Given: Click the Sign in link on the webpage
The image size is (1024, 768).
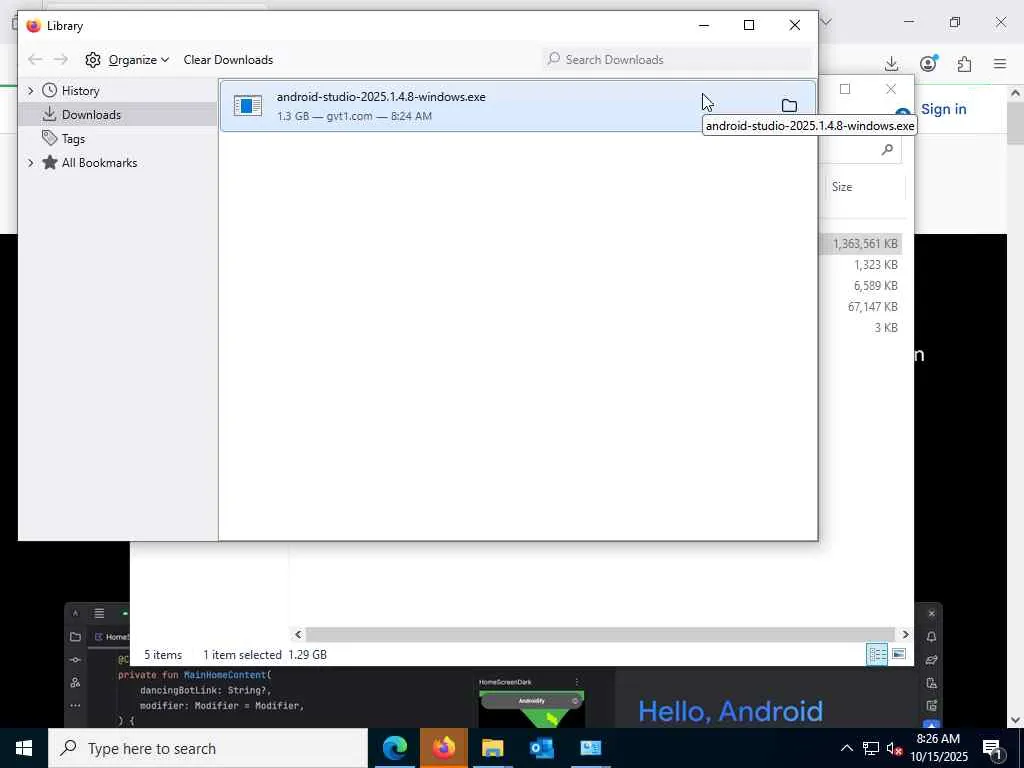Looking at the screenshot, I should 943,109.
